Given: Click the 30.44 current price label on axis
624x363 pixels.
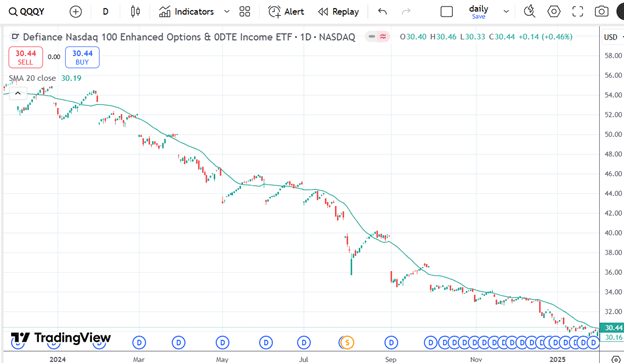Looking at the screenshot, I should pos(612,328).
